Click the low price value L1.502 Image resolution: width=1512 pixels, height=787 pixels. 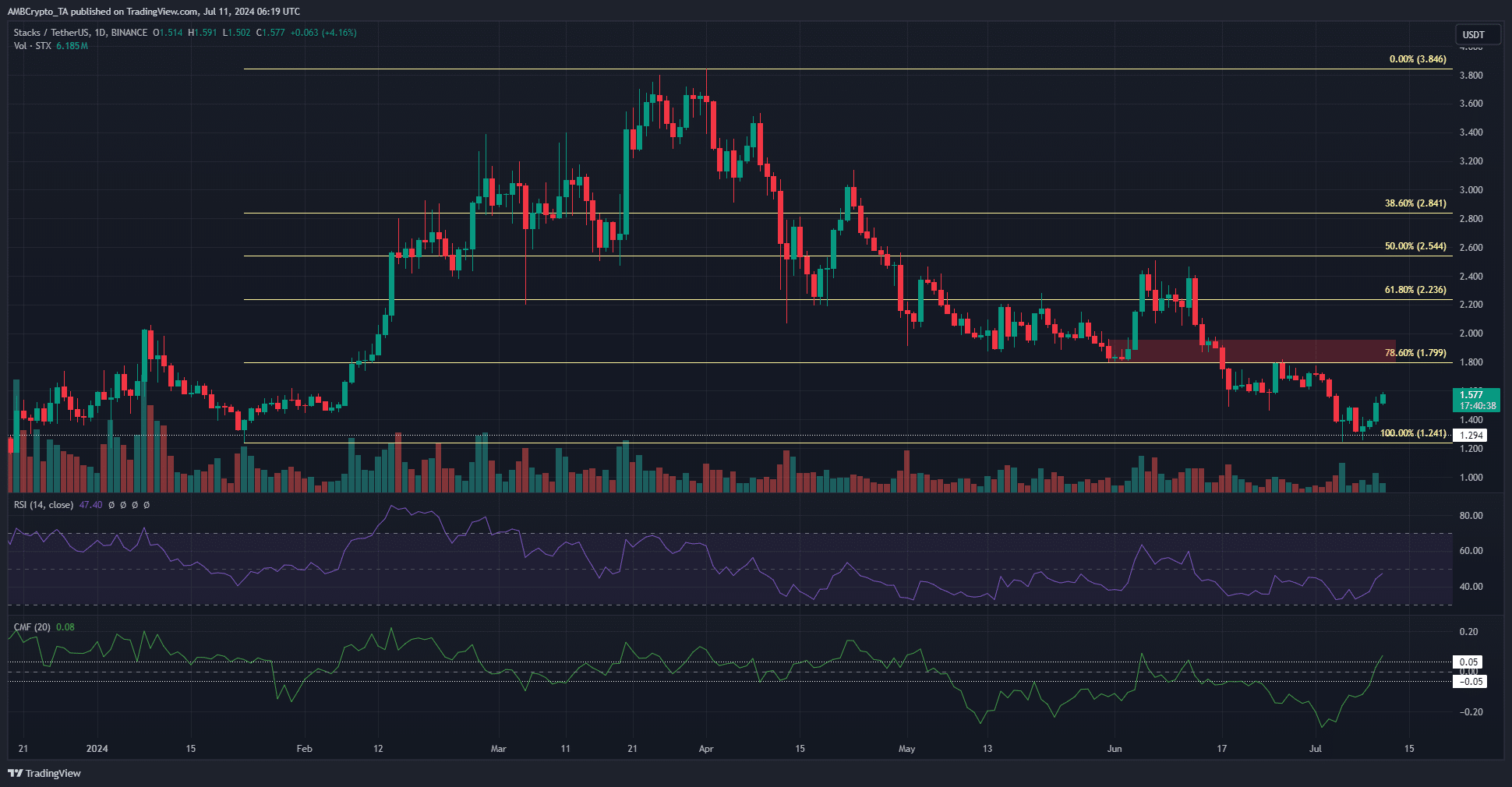pyautogui.click(x=237, y=33)
